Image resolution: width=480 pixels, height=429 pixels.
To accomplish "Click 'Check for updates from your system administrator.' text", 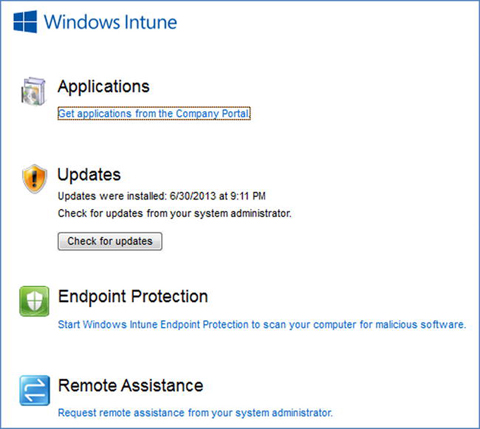I will pos(175,213).
